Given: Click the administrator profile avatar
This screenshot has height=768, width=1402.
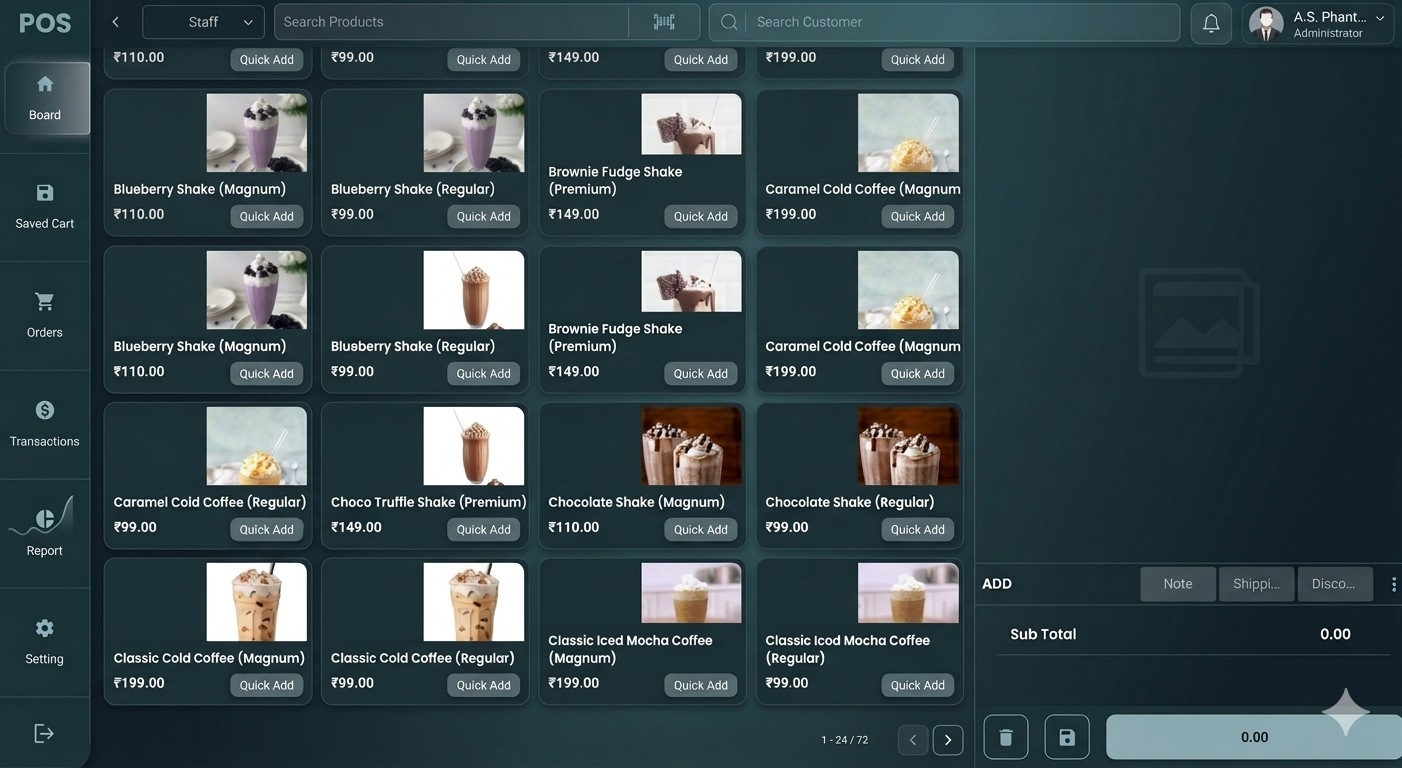Looking at the screenshot, I should pyautogui.click(x=1266, y=24).
